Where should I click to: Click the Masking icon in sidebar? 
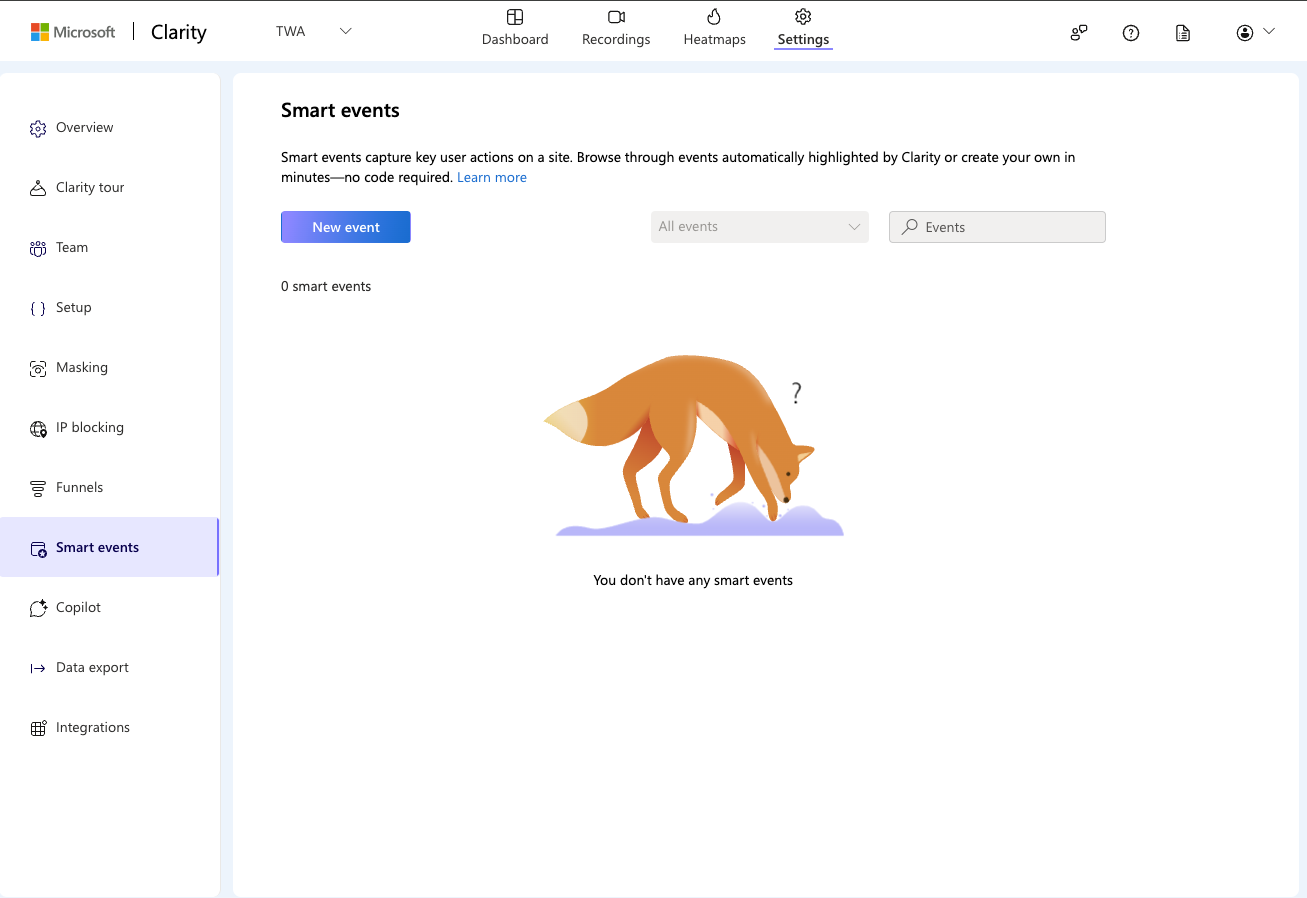(x=38, y=368)
